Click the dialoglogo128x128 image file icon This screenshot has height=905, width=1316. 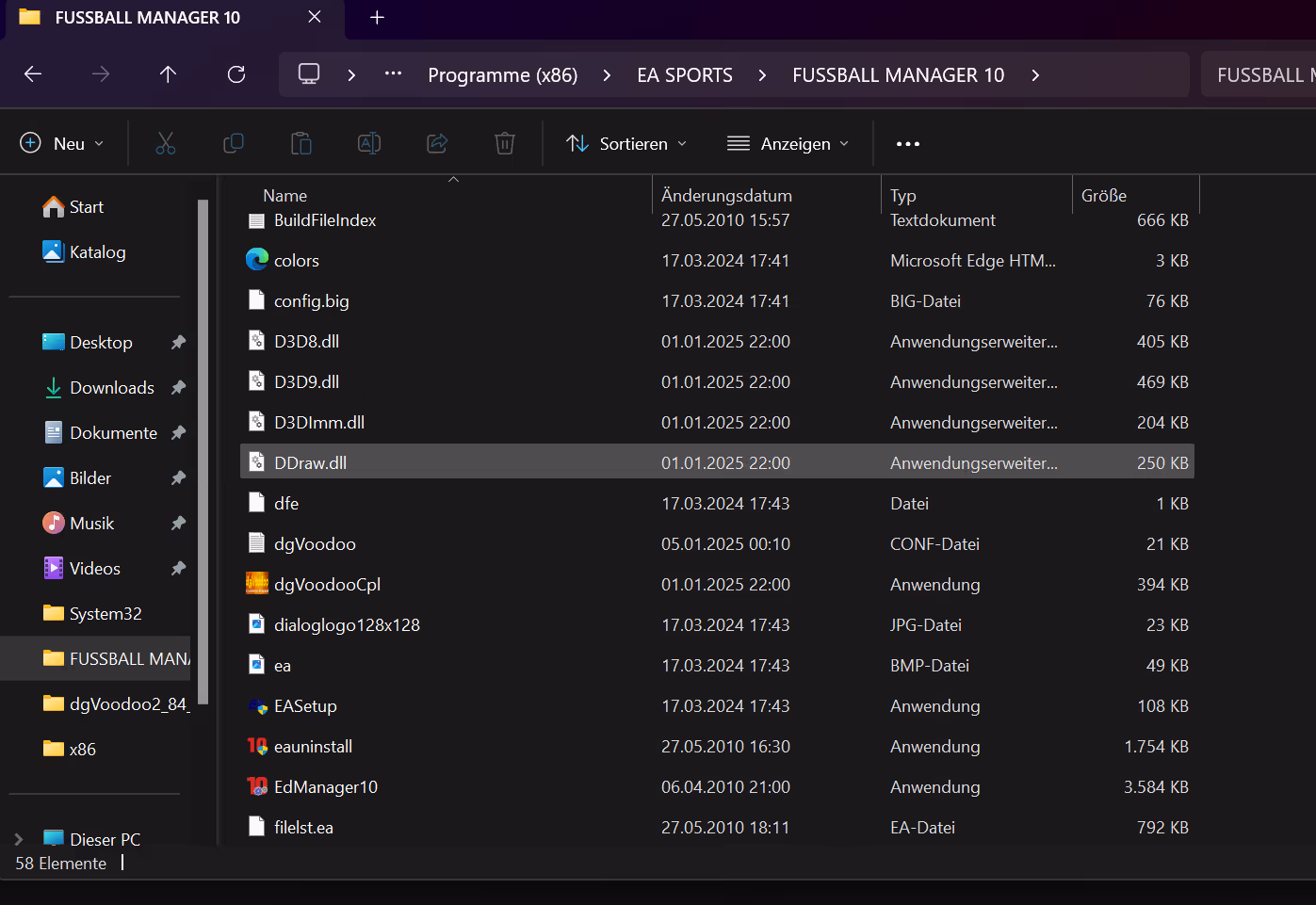point(256,624)
